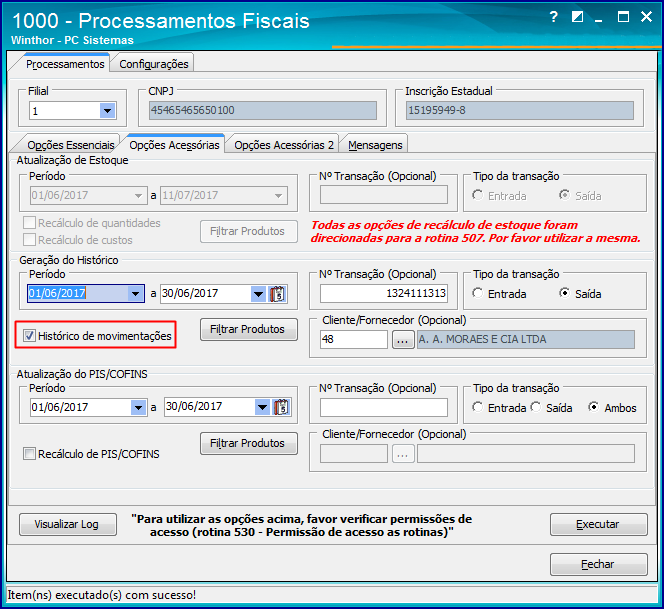This screenshot has height=609, width=664.
Task: Click Filtrar Produtos in Geração do Histórico
Action: pos(249,329)
